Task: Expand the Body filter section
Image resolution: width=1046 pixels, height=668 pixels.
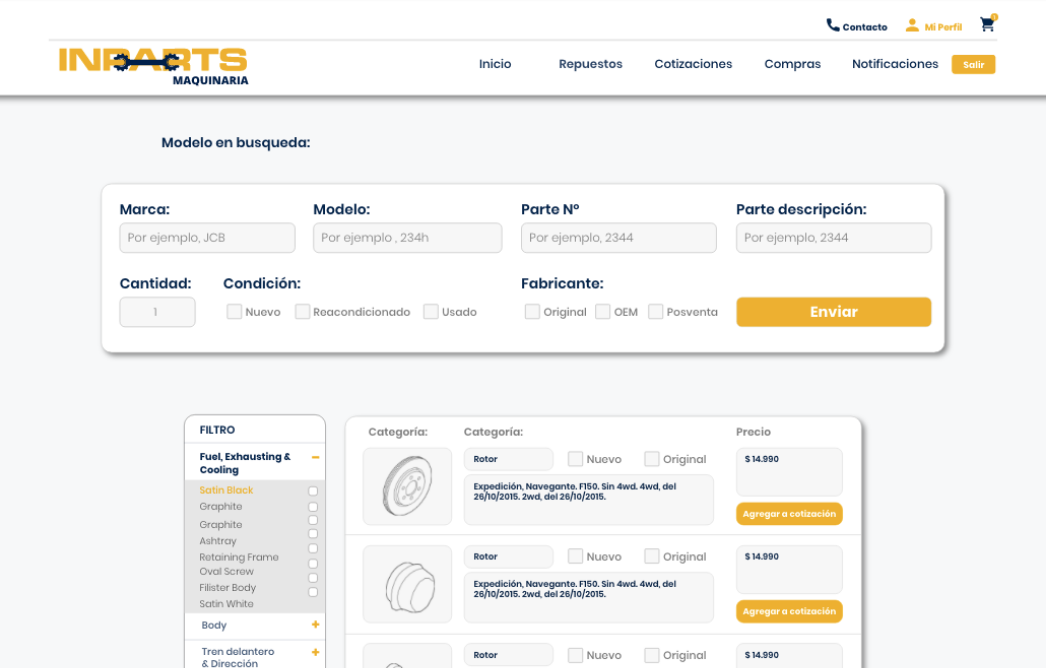Action: tap(315, 625)
